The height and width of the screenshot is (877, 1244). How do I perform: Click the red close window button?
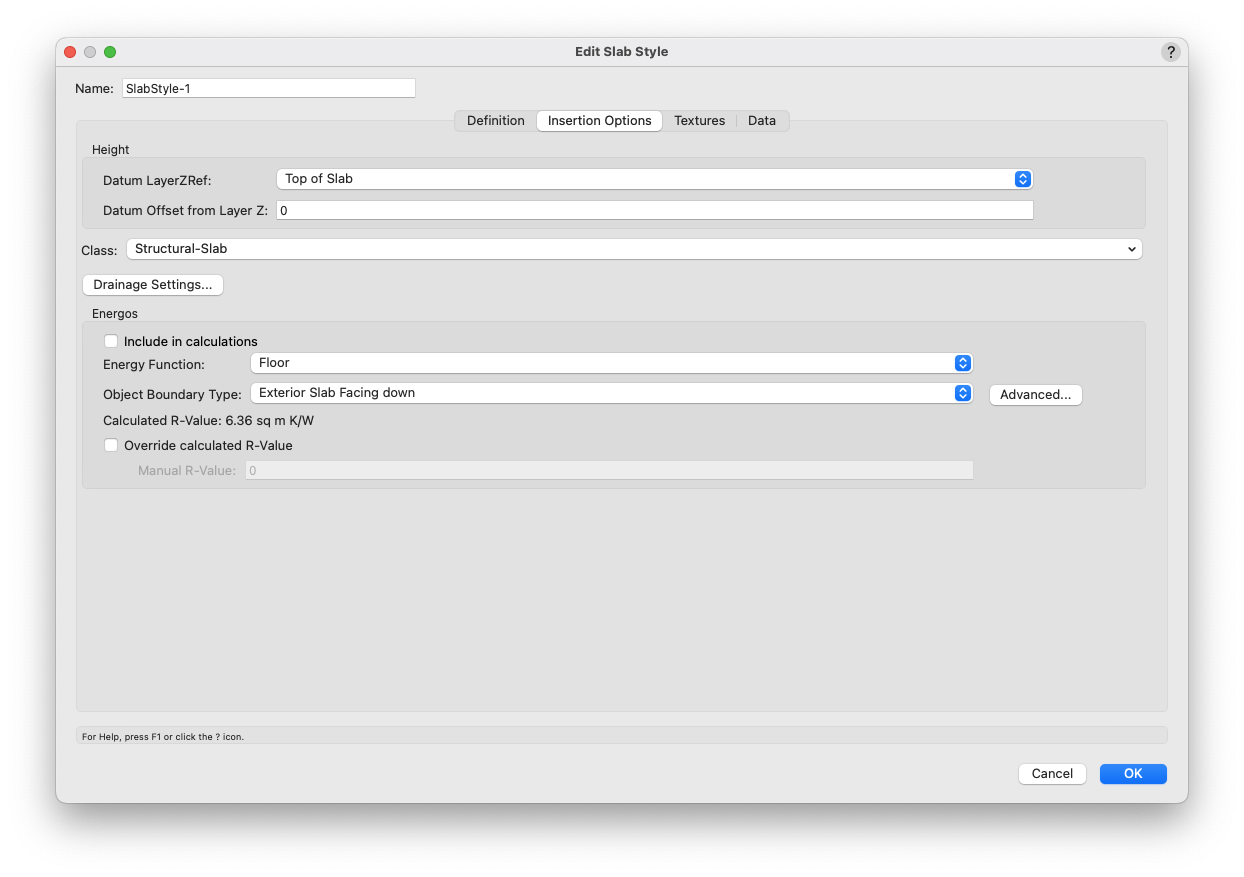70,52
